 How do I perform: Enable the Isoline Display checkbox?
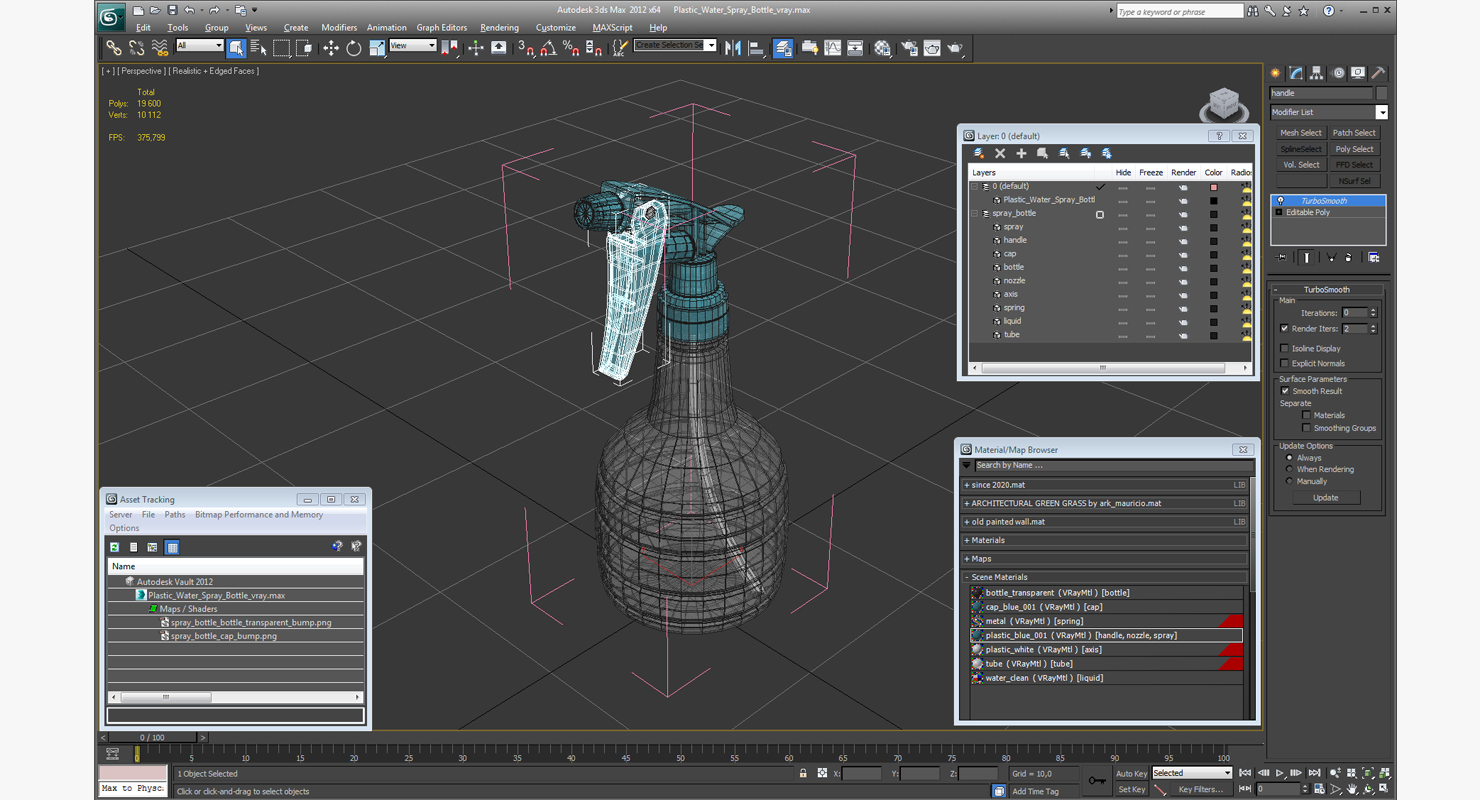[1285, 348]
